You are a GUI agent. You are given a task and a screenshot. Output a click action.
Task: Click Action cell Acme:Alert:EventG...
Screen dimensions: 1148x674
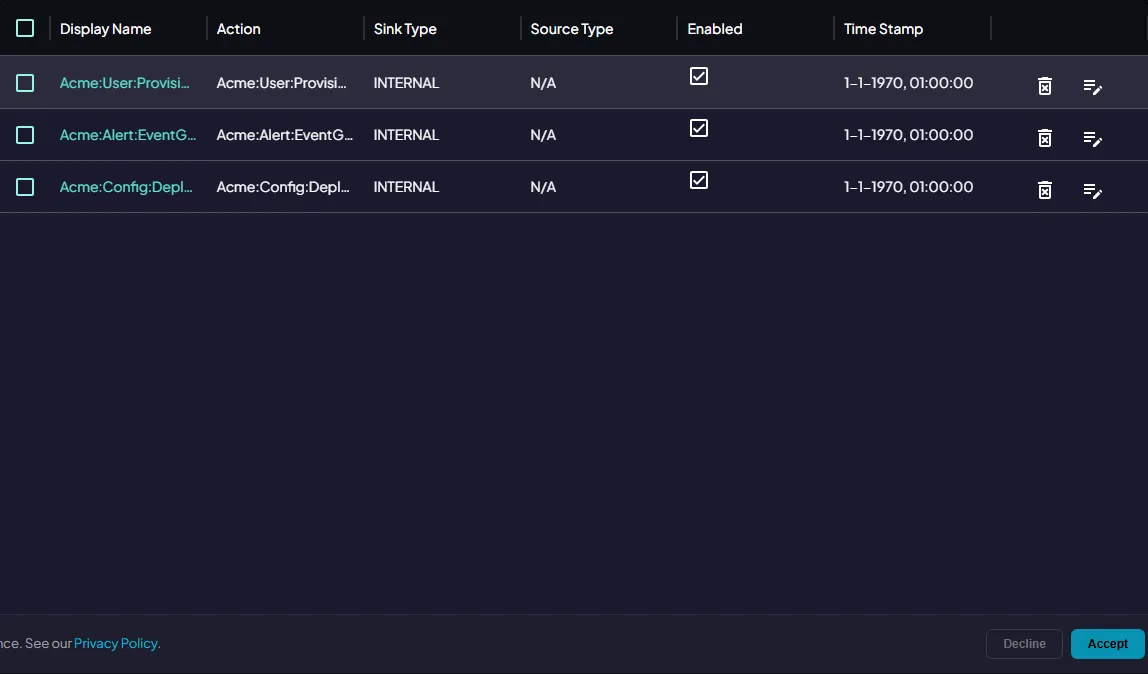tap(284, 135)
